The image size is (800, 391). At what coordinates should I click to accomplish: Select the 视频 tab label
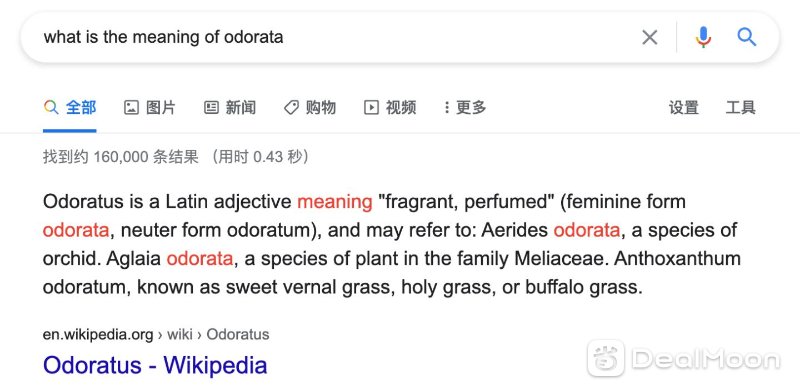coord(401,107)
